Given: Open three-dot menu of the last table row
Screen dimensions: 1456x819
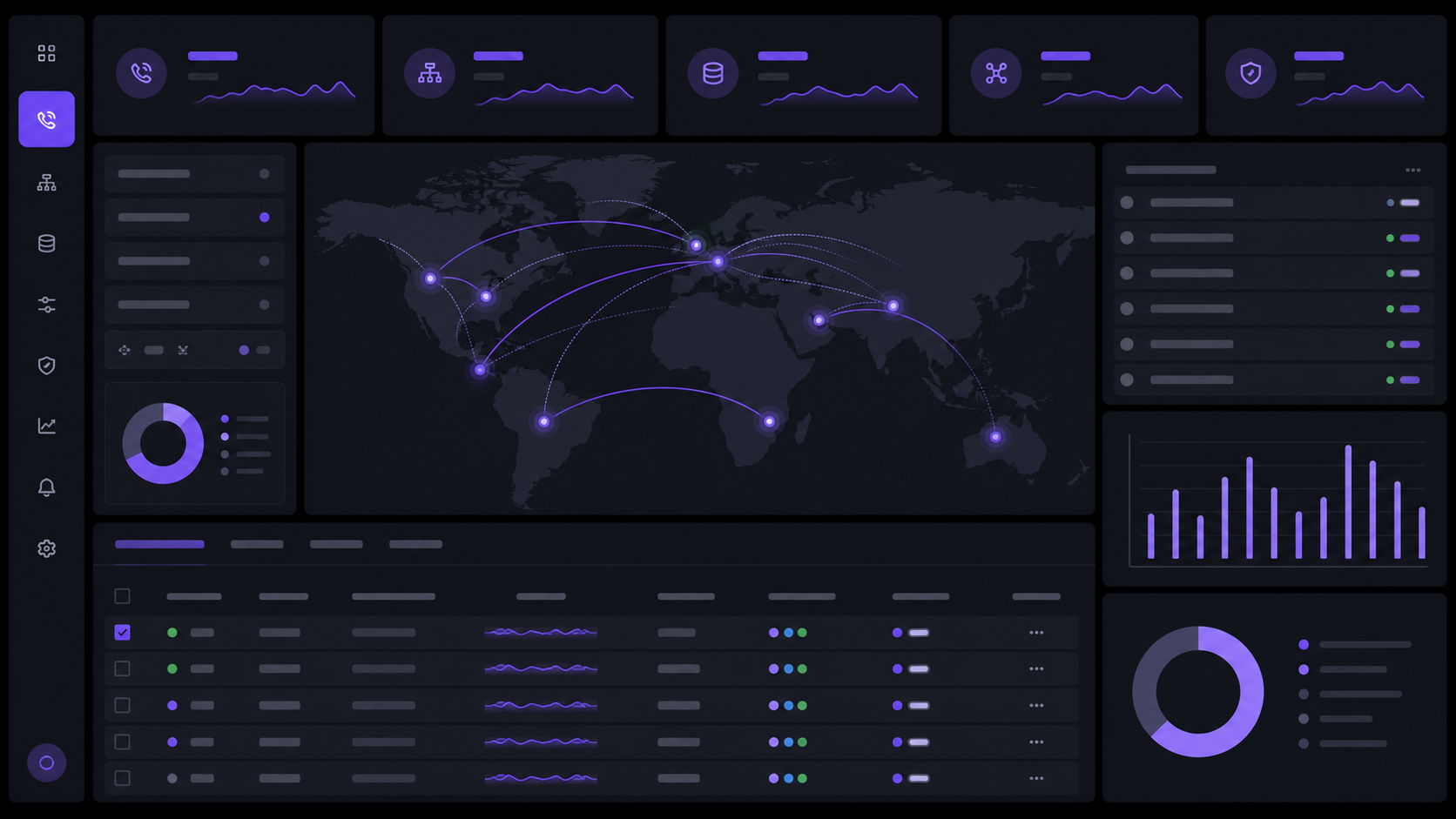Looking at the screenshot, I should [1036, 779].
